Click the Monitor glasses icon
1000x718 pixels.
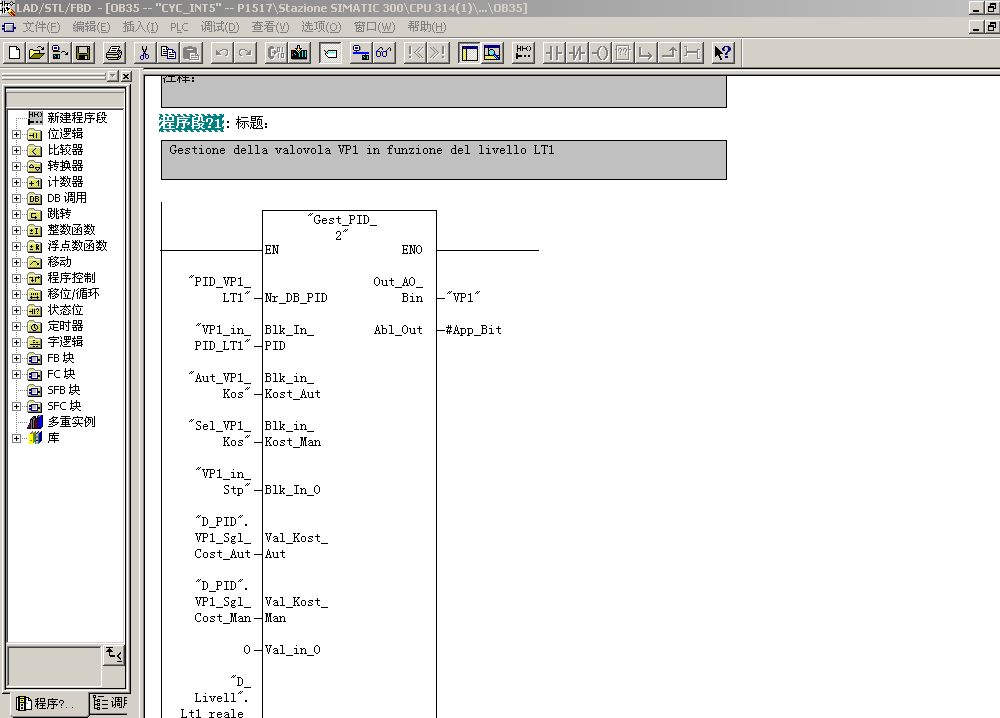point(385,53)
